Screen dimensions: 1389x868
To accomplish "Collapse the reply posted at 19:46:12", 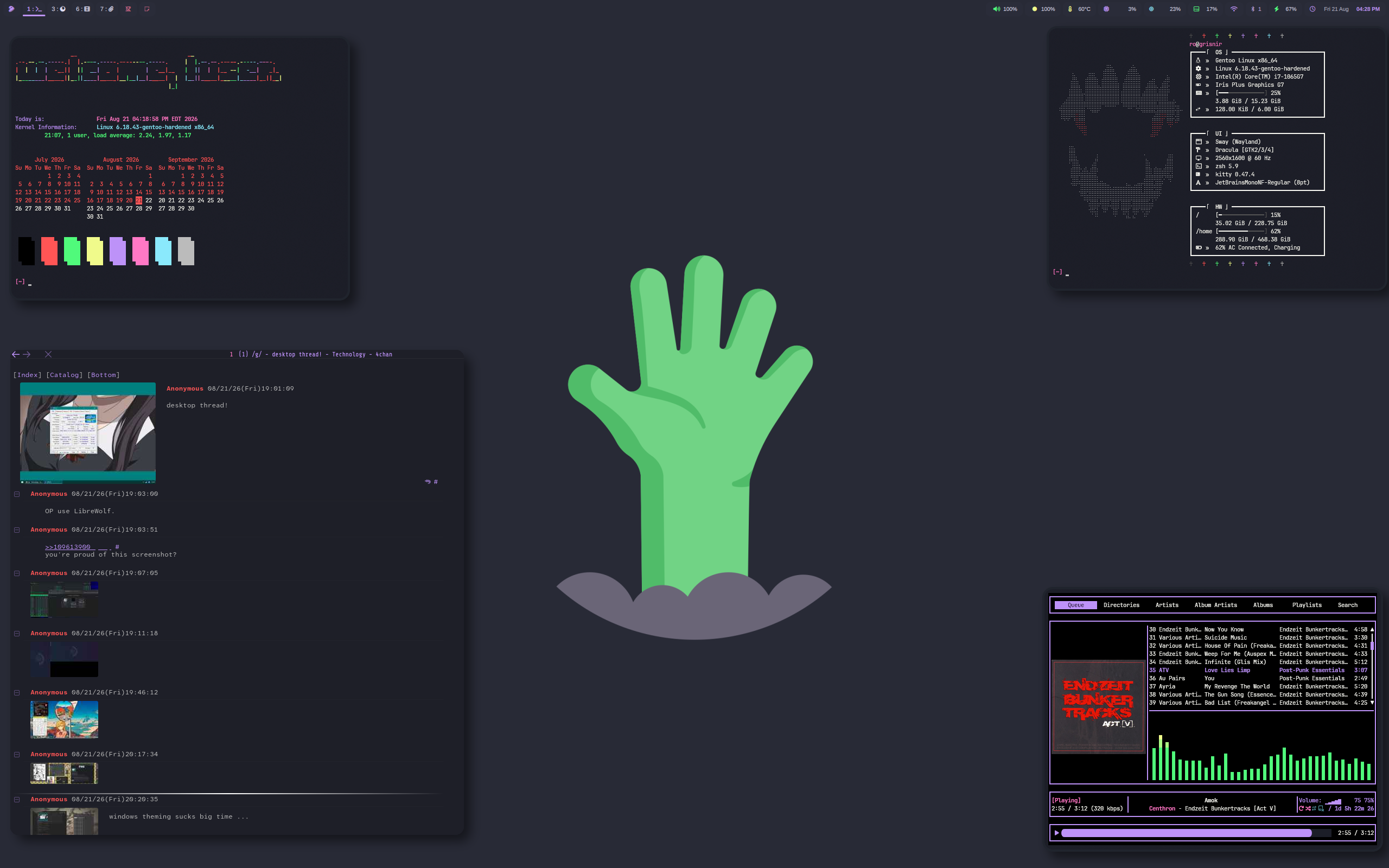I will click(x=17, y=693).
